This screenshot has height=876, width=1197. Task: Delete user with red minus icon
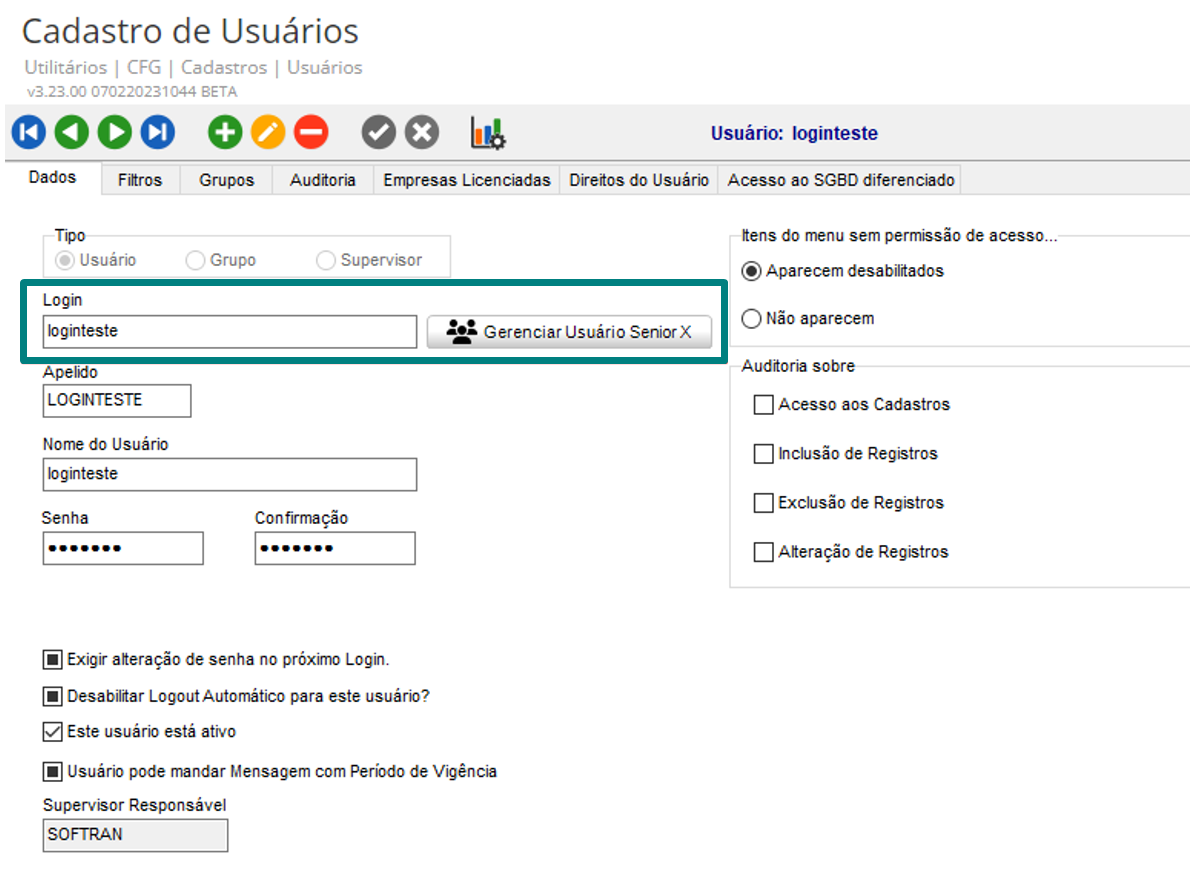(311, 132)
